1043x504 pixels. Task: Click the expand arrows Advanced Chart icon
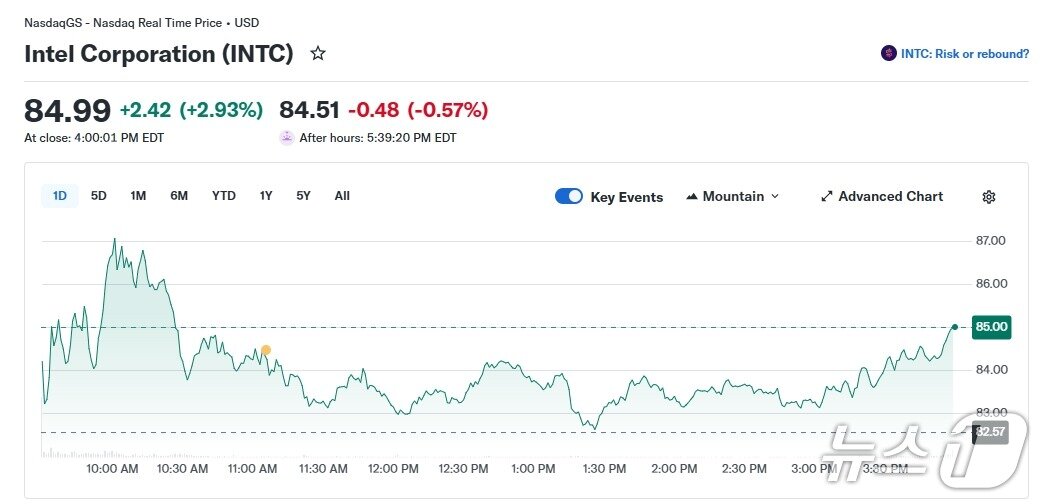click(x=827, y=197)
